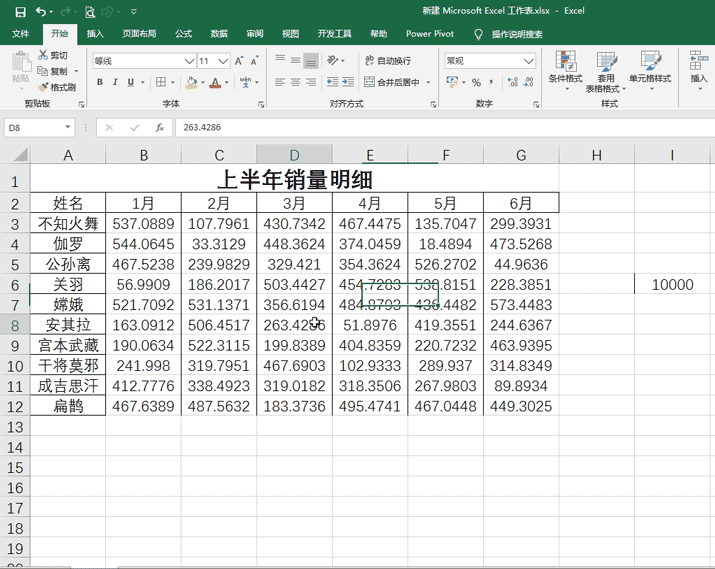Click the top align icon
715x569 pixels.
[x=280, y=60]
